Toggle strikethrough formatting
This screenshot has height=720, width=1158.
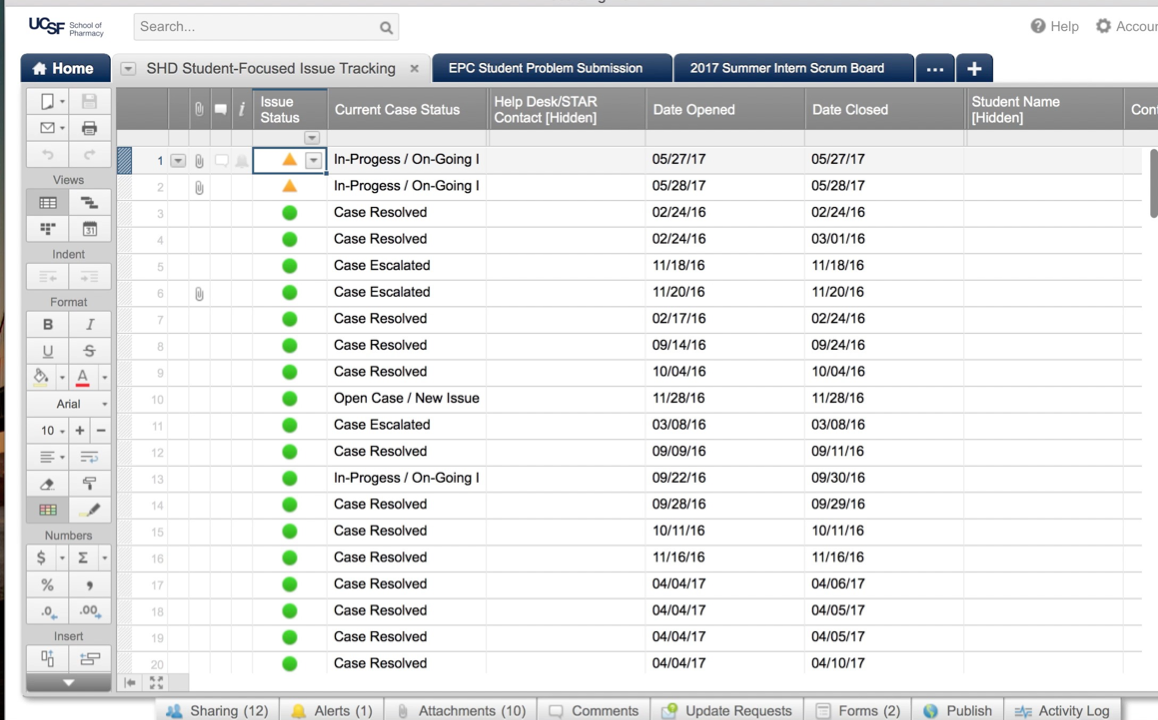pyautogui.click(x=89, y=351)
